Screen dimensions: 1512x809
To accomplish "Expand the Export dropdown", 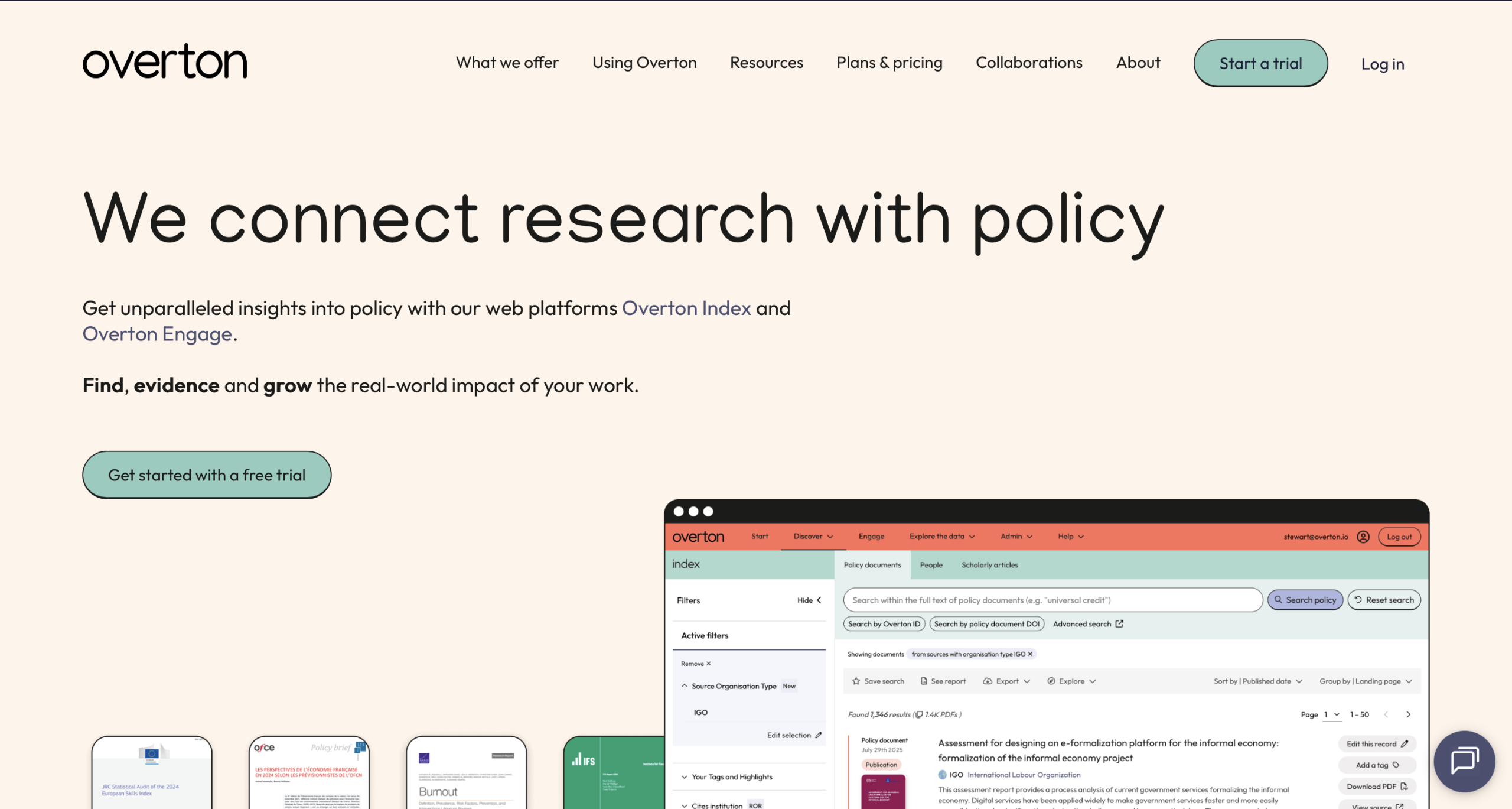I will tap(1006, 681).
